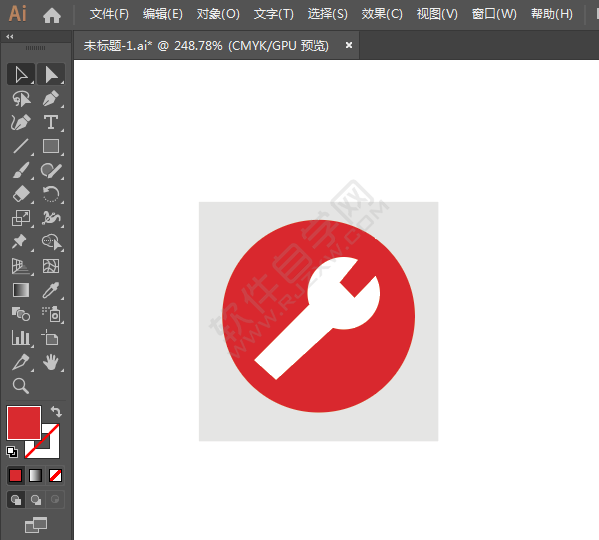Swap fill and stroke colors
599x540 pixels.
click(x=56, y=411)
